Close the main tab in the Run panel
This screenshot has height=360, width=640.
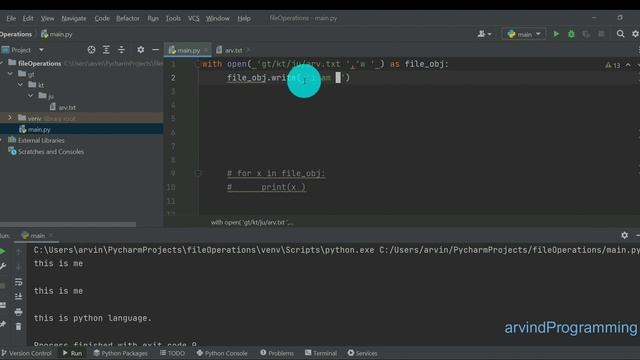pyautogui.click(x=51, y=236)
